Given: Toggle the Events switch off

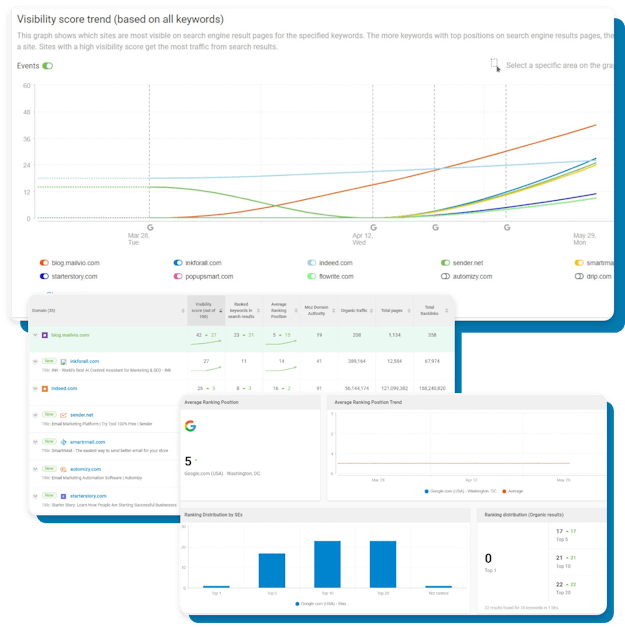Looking at the screenshot, I should pos(48,66).
